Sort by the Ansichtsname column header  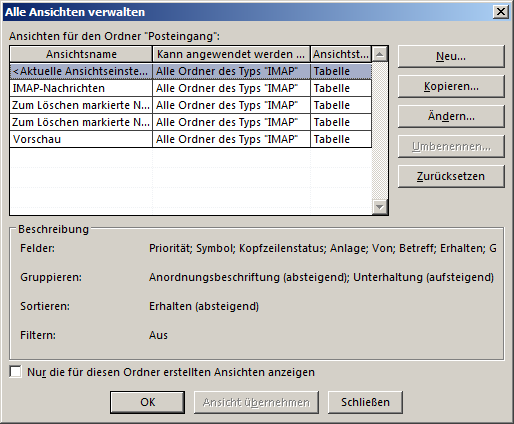pyautogui.click(x=81, y=54)
